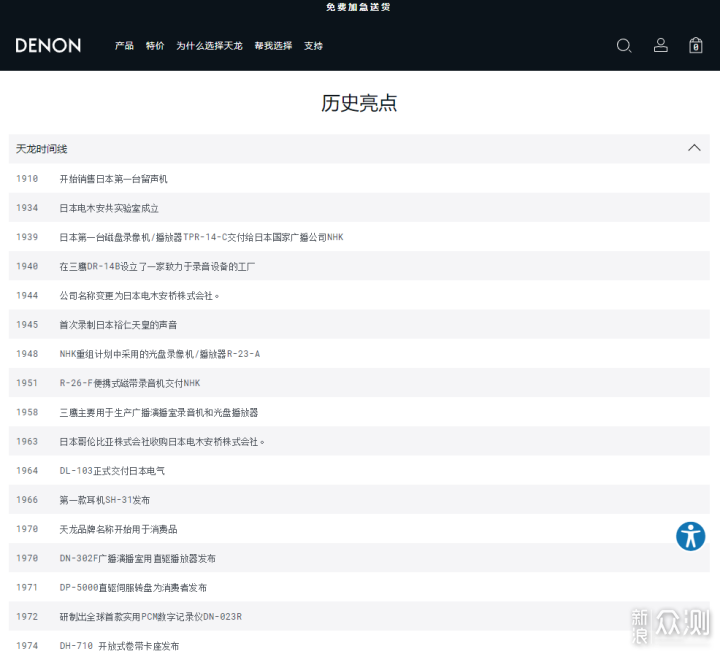
Task: Select the 1974 row mentioning DH-710
Action: tap(359, 642)
